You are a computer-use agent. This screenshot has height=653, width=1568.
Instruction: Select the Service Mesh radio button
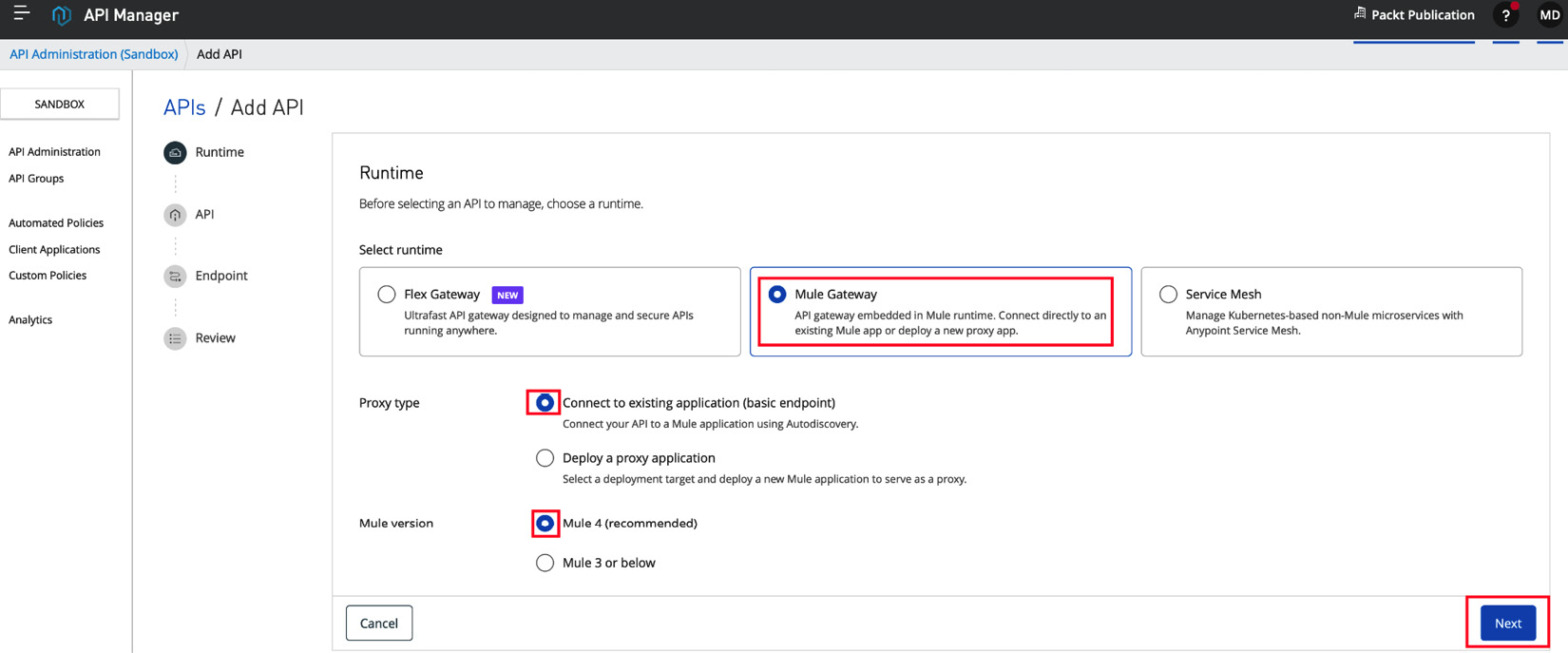[x=1168, y=295]
